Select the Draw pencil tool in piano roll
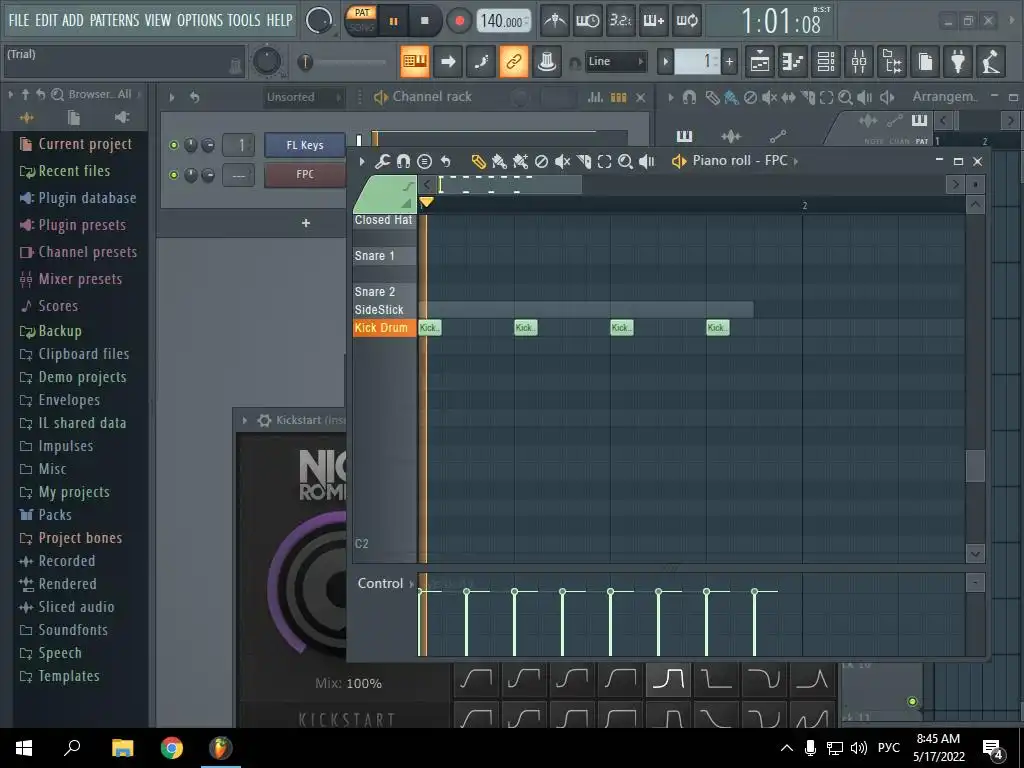 click(479, 161)
